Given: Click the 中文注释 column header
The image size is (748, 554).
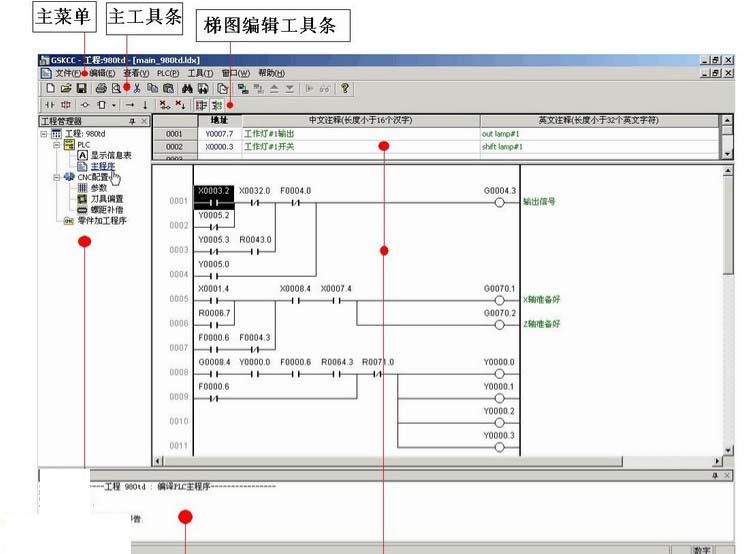Looking at the screenshot, I should (x=361, y=120).
